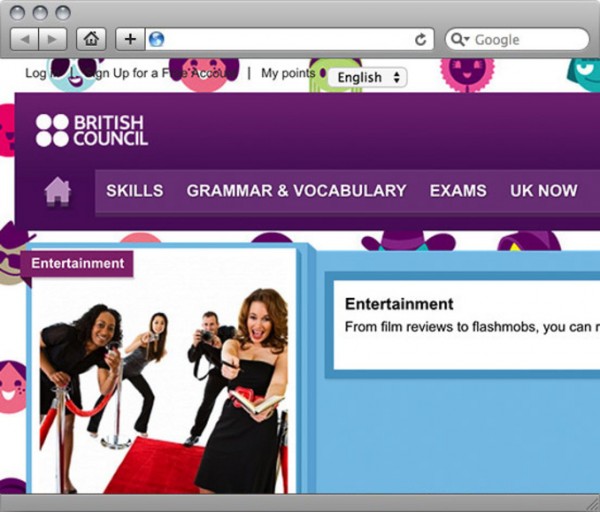The image size is (600, 512).
Task: Click the purple Entertainment label tag
Action: tap(78, 264)
